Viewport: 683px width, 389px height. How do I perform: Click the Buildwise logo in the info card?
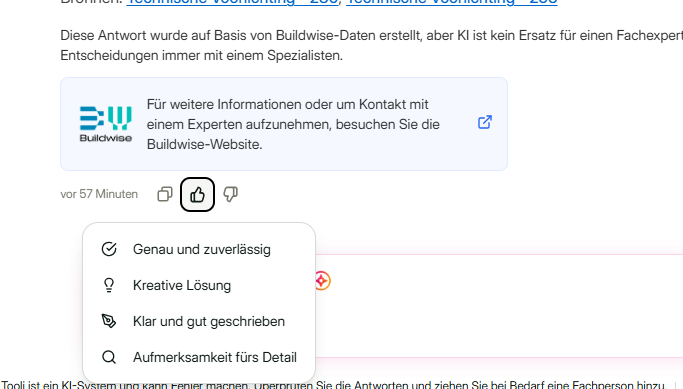coord(106,124)
